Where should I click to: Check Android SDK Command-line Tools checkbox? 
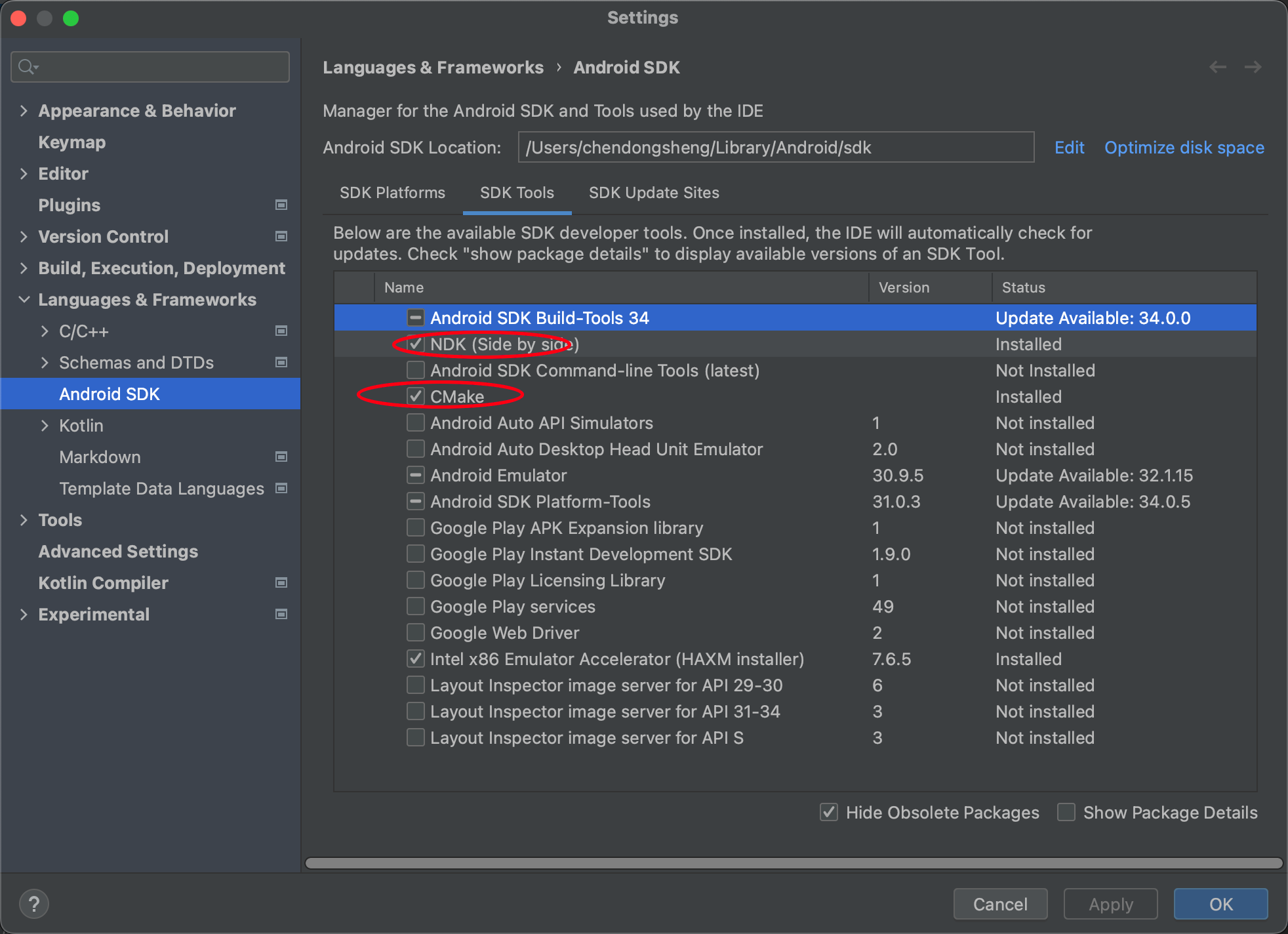pos(415,371)
